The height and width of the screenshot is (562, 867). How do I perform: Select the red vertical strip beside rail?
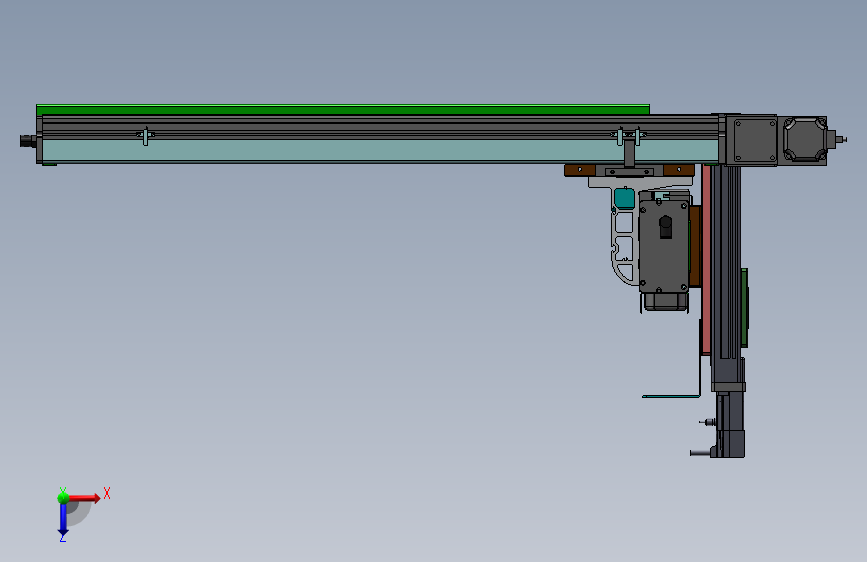[706, 260]
